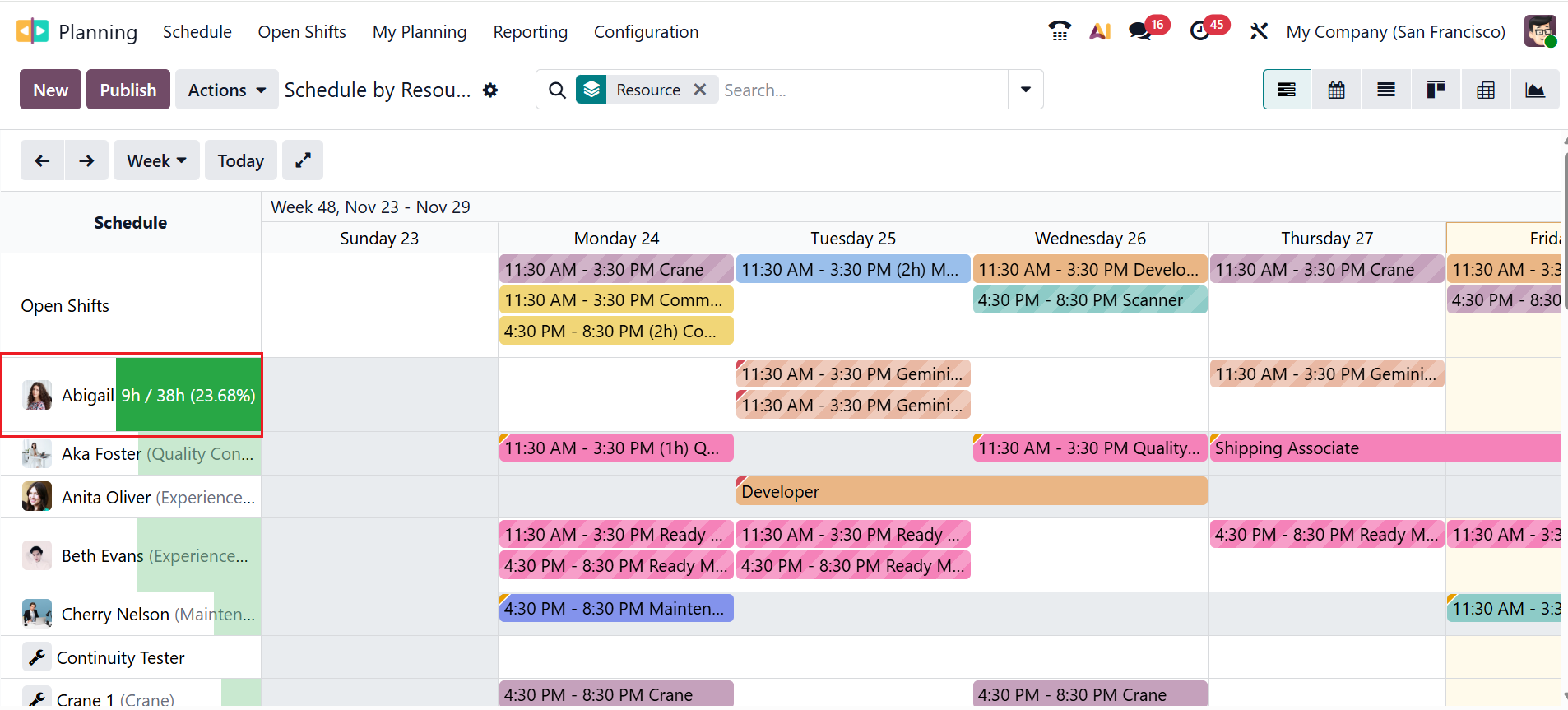Open the activities clock icon
The width and height of the screenshot is (1568, 710).
[x=1200, y=31]
